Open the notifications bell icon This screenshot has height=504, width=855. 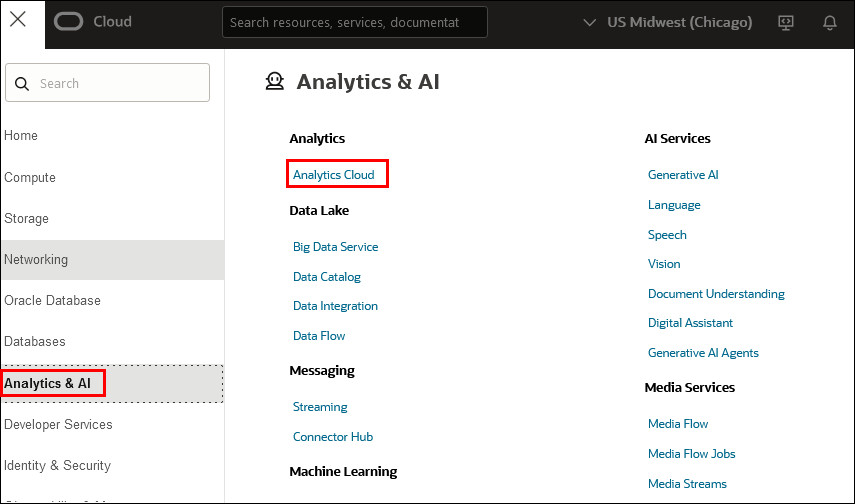[829, 22]
